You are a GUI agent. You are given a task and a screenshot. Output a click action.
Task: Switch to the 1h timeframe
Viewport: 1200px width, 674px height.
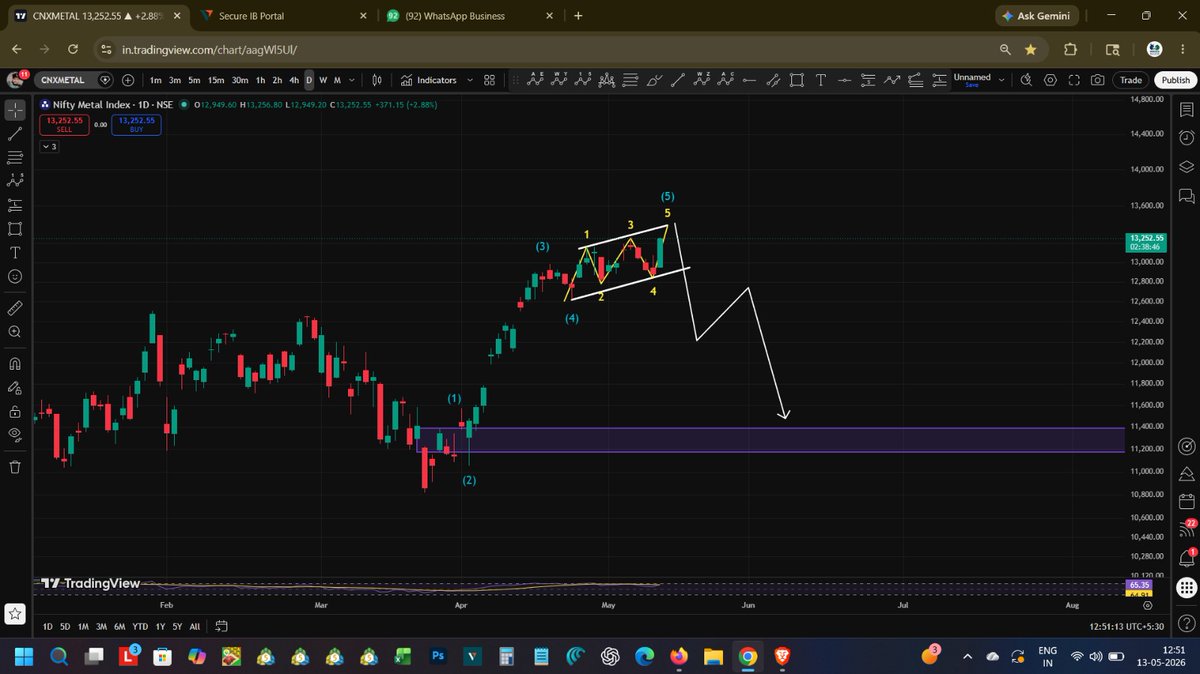pos(260,80)
